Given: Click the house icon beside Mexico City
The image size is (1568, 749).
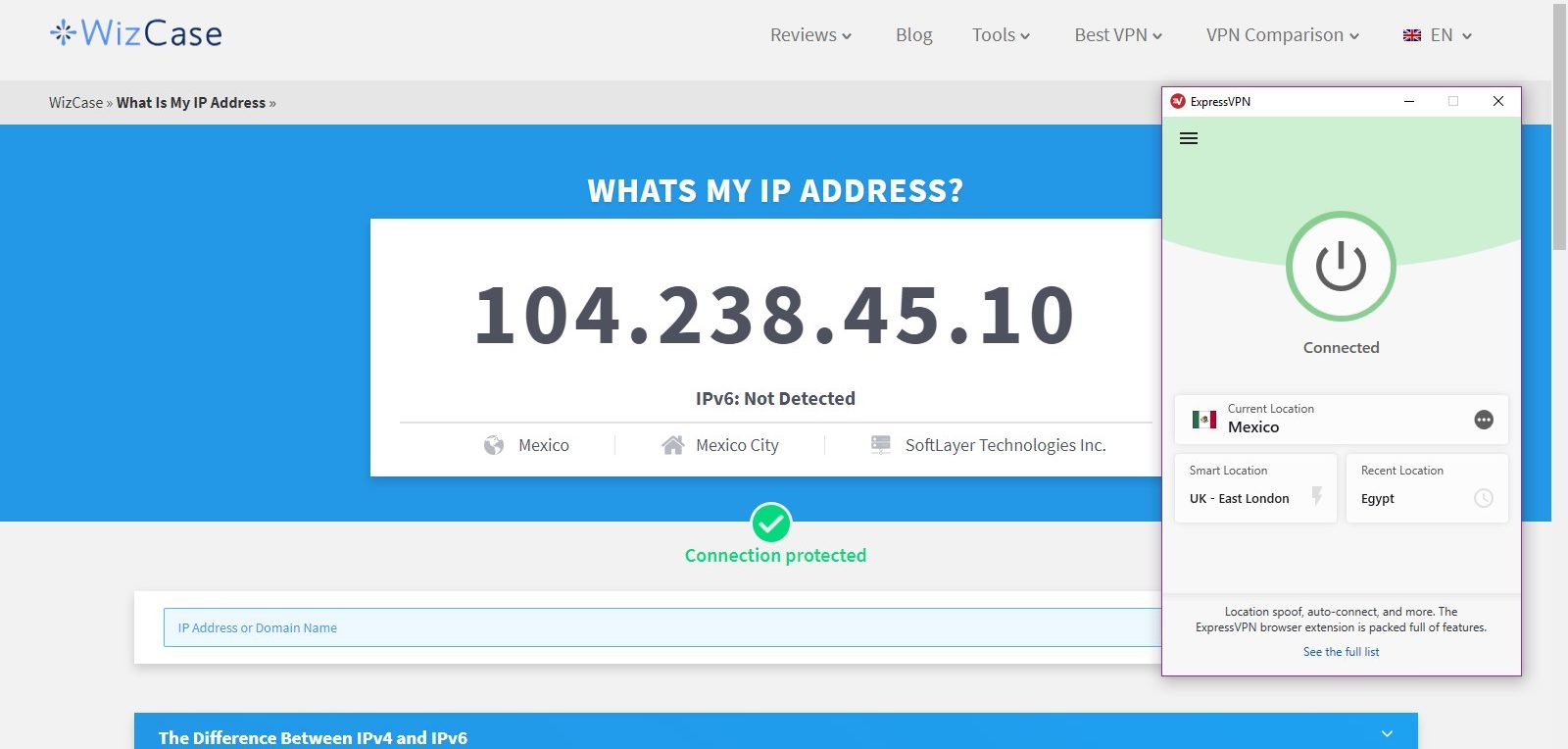Looking at the screenshot, I should [672, 445].
